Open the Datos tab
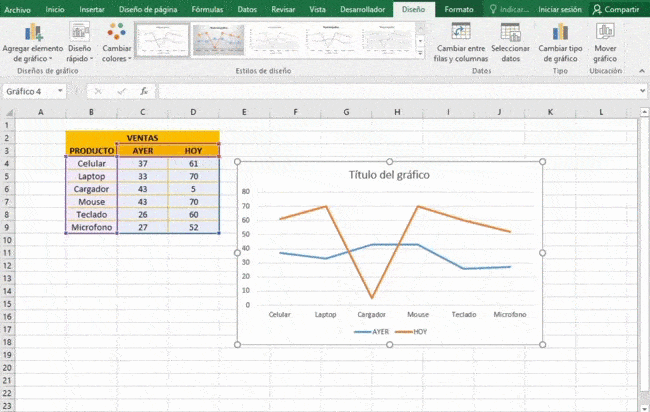650x412 pixels. (x=247, y=9)
